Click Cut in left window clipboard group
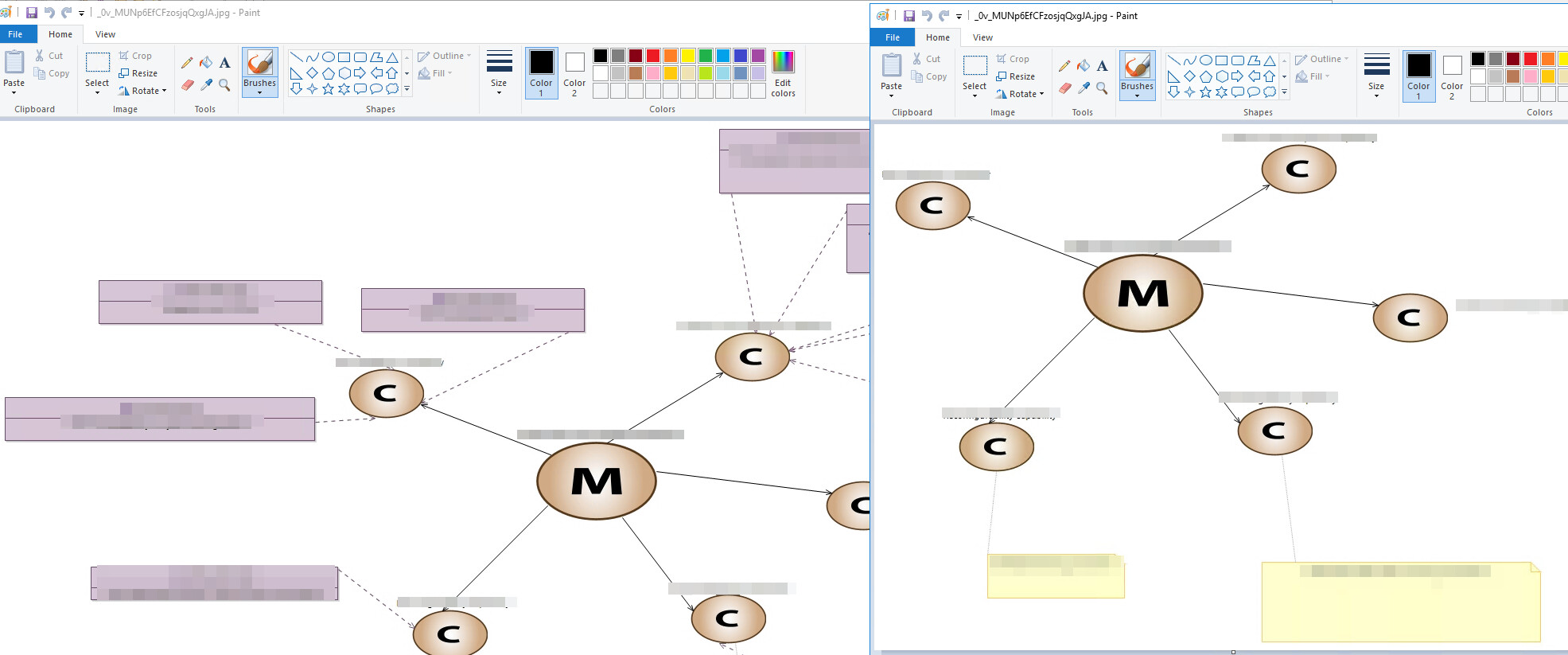Image resolution: width=1568 pixels, height=655 pixels. (49, 56)
